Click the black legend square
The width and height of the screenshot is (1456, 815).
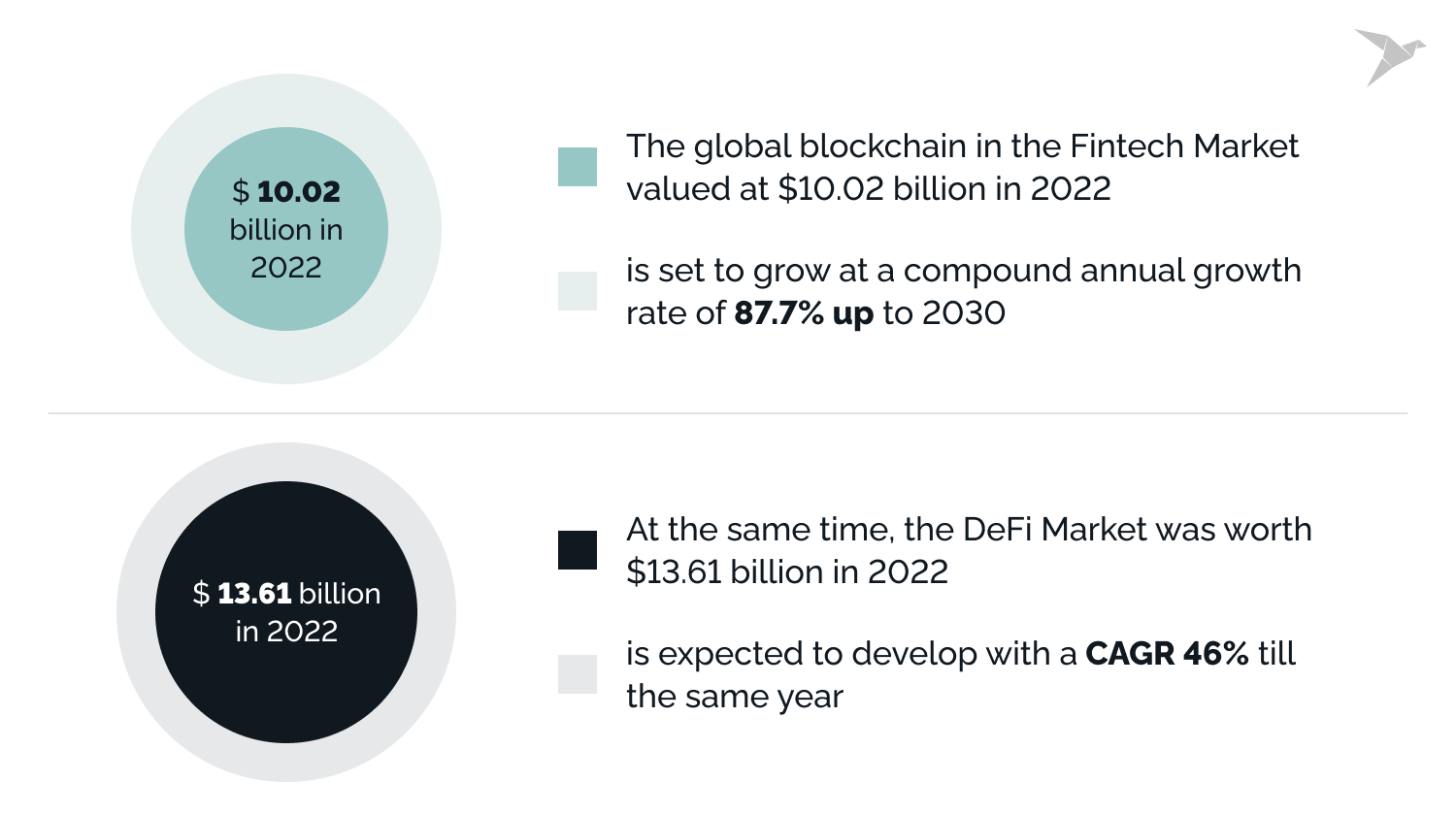tap(578, 550)
